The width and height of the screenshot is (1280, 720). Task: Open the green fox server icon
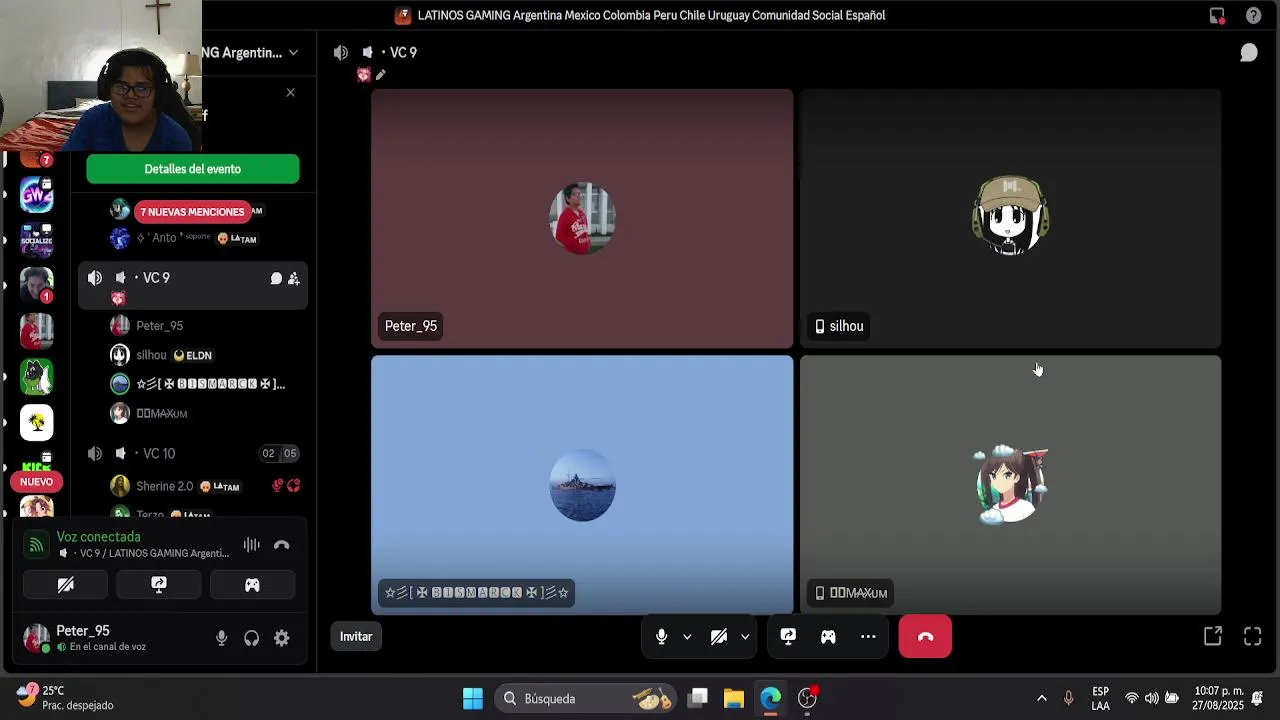pos(37,377)
